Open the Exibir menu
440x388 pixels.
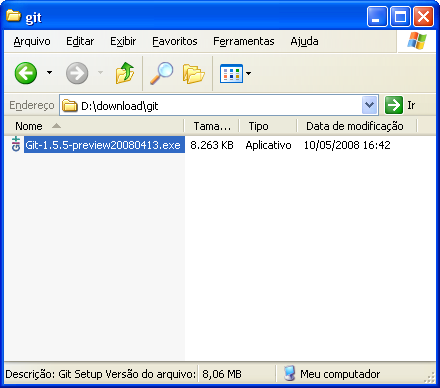point(123,41)
